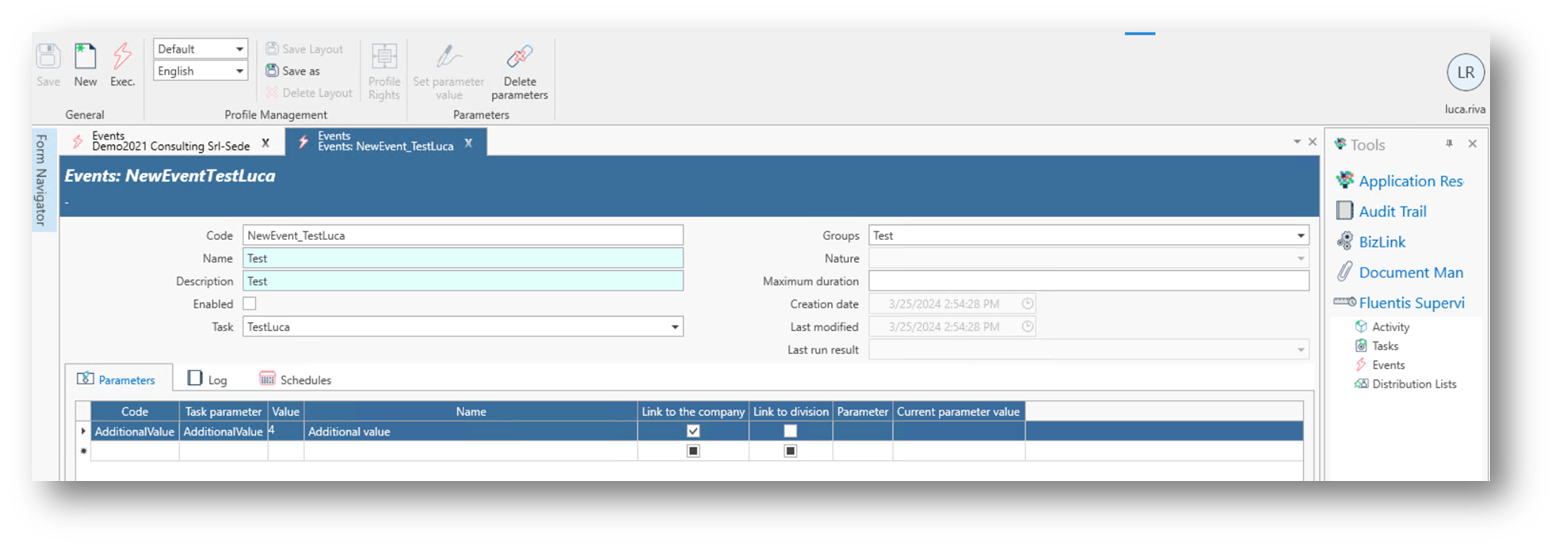
Task: Toggle the Enabled checkbox
Action: 250,304
